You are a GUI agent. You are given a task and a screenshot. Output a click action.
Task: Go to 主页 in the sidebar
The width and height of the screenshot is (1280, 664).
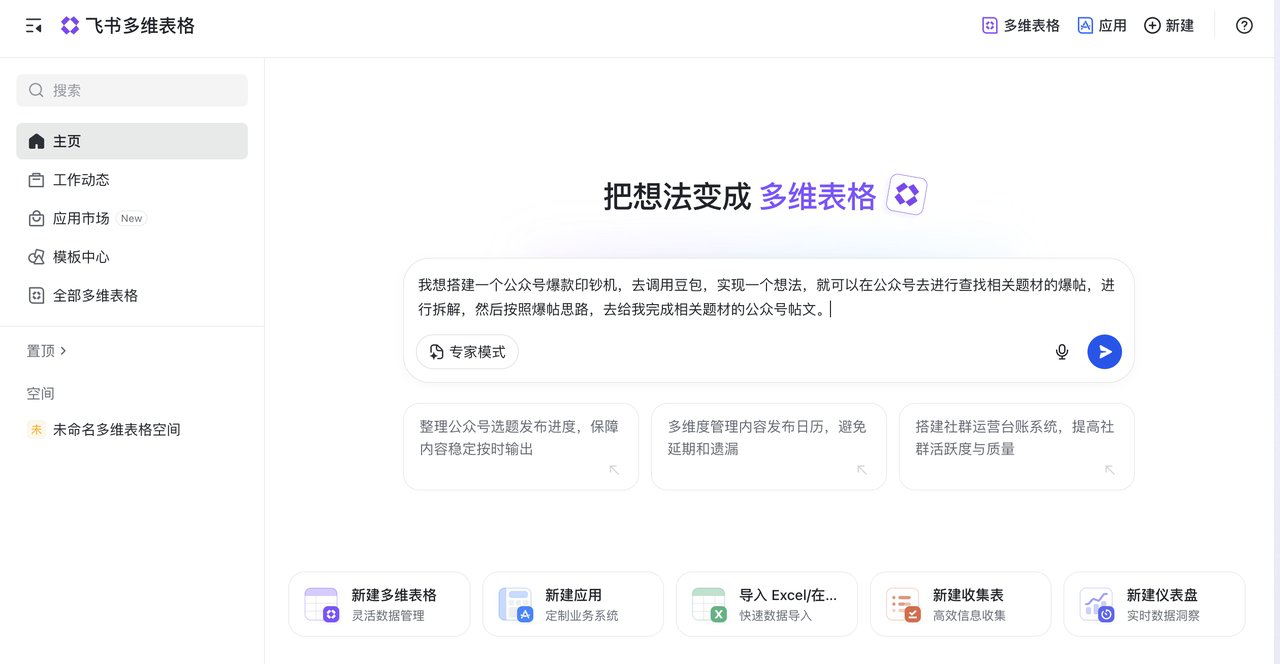(x=132, y=141)
